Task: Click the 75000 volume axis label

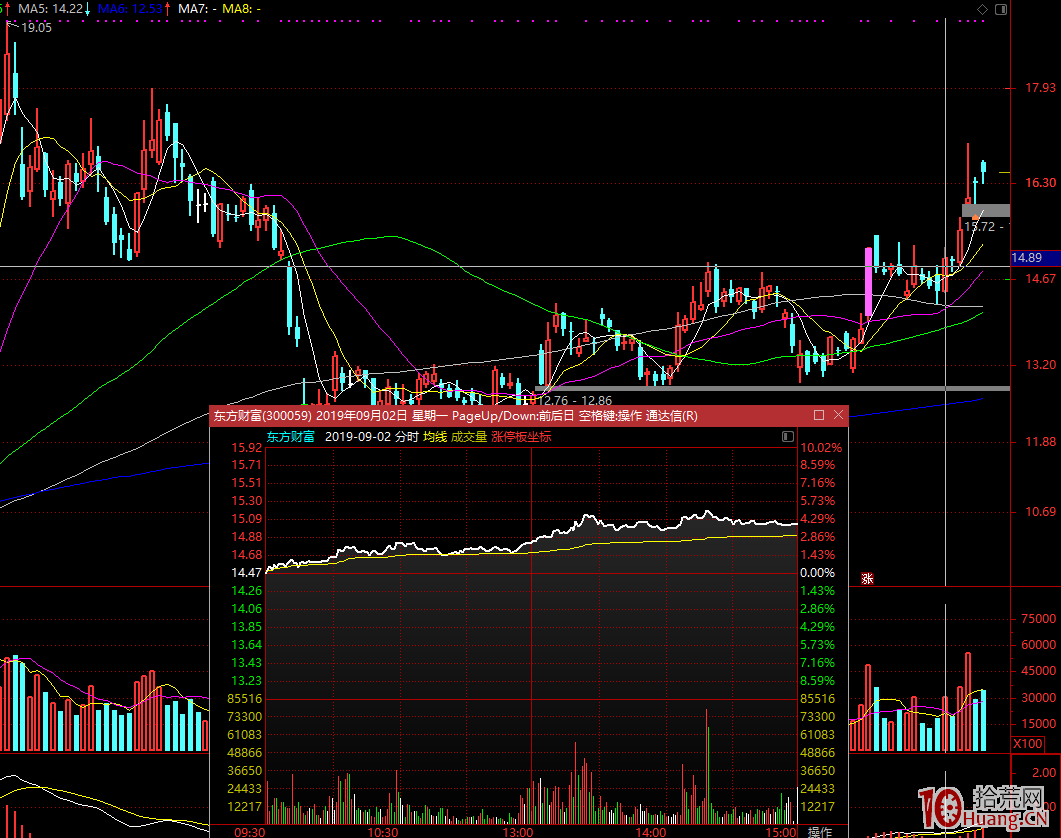Action: tap(1038, 619)
